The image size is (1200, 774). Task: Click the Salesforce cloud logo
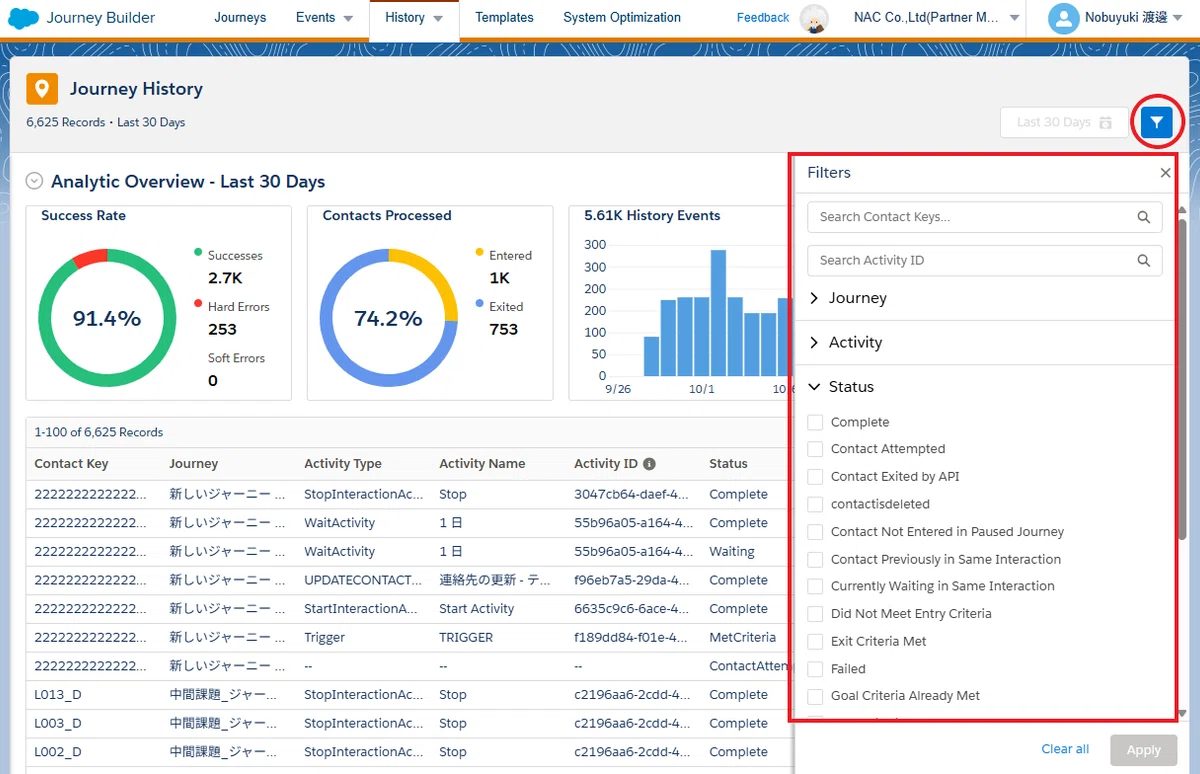[x=23, y=17]
